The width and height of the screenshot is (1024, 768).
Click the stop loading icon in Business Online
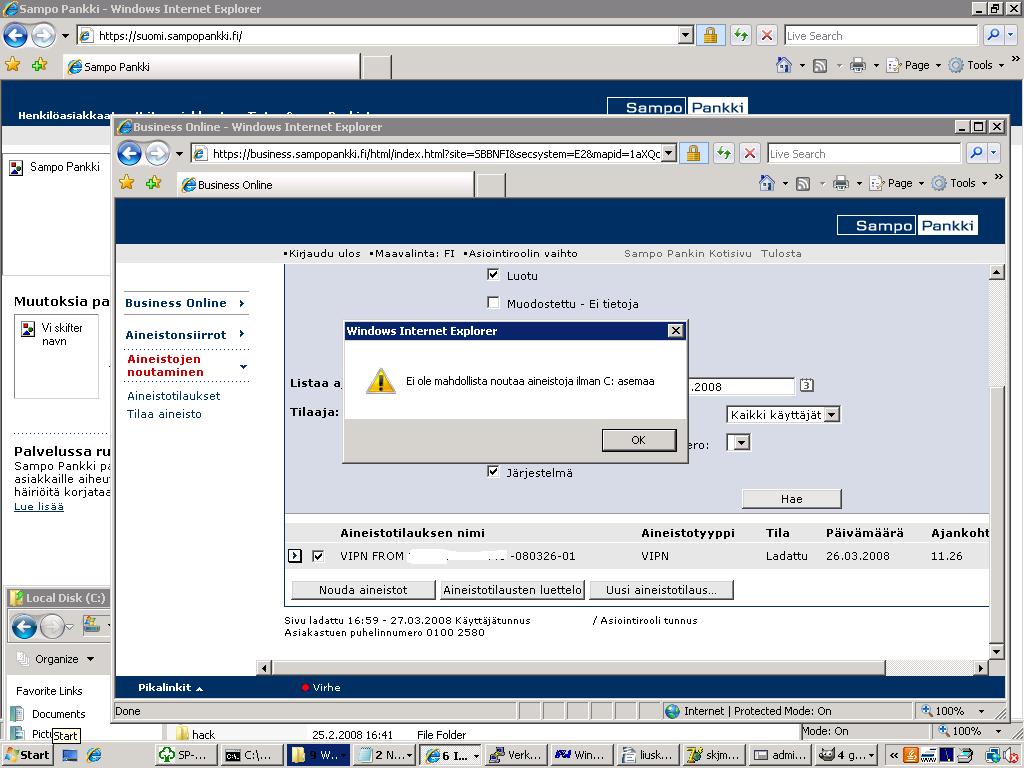point(749,154)
